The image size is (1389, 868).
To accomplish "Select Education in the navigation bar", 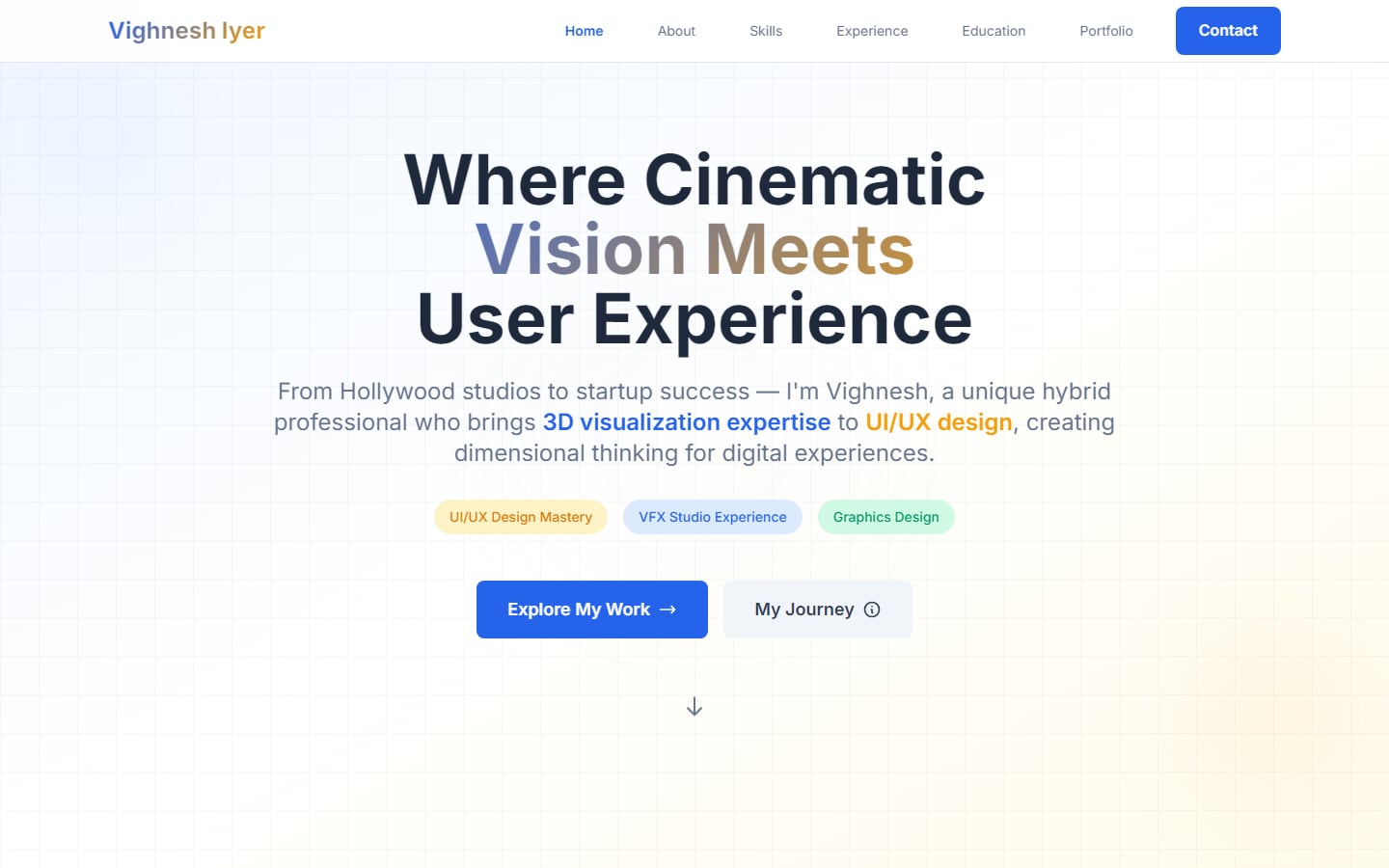I will (994, 31).
